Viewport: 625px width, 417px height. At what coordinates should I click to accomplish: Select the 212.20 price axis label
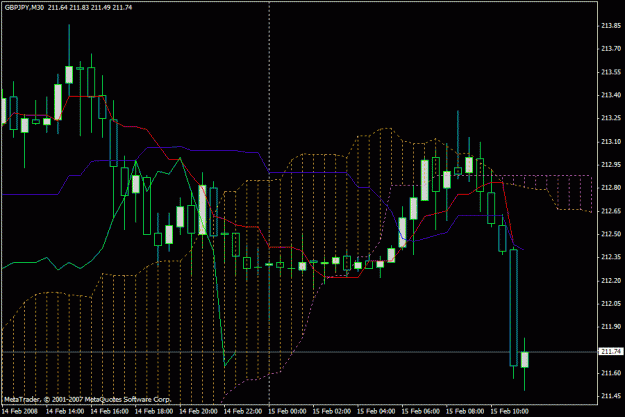tap(611, 281)
